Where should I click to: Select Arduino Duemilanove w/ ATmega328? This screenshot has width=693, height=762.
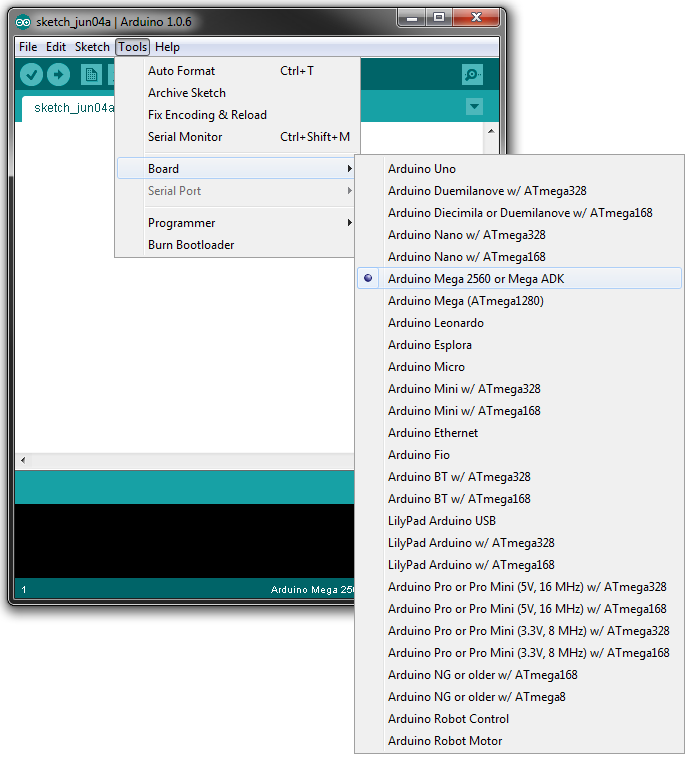click(x=519, y=191)
